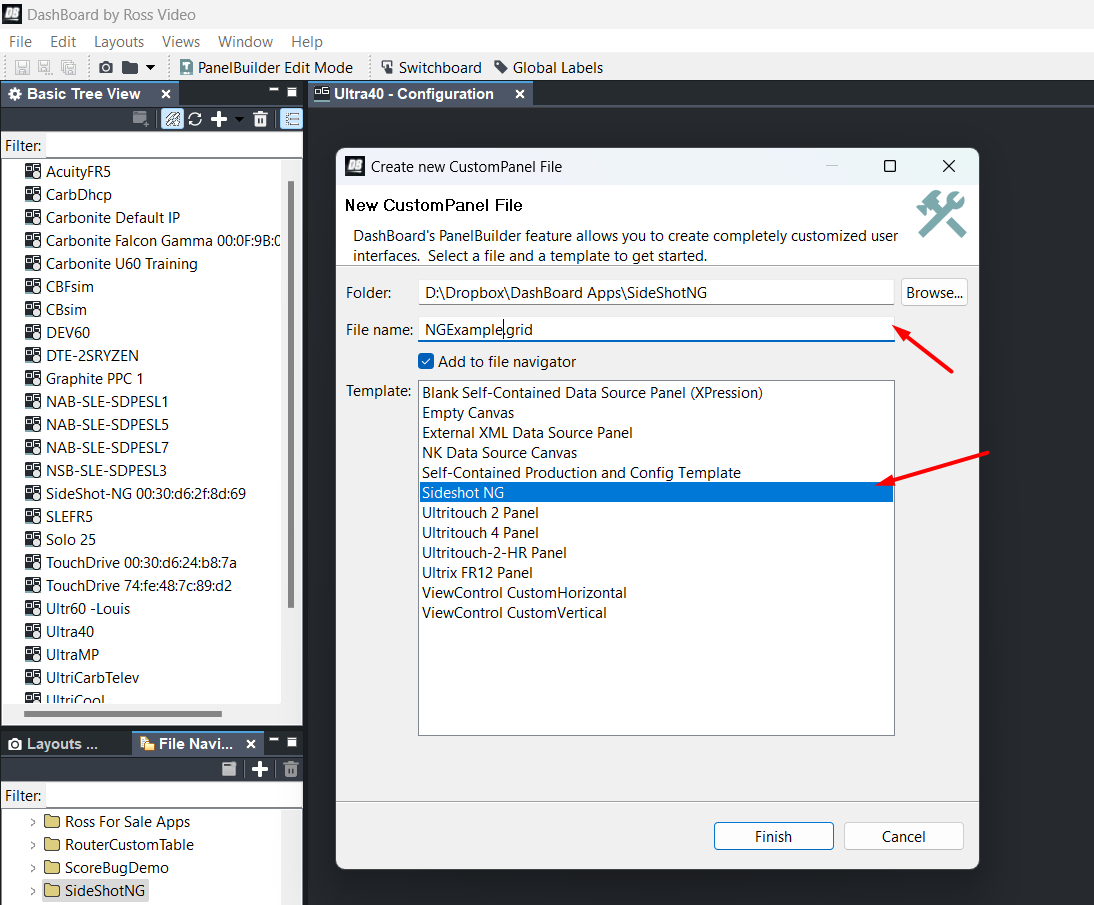Click the vertical scrollbar in the Tree View
Image resolution: width=1094 pixels, height=905 pixels.
(x=291, y=394)
